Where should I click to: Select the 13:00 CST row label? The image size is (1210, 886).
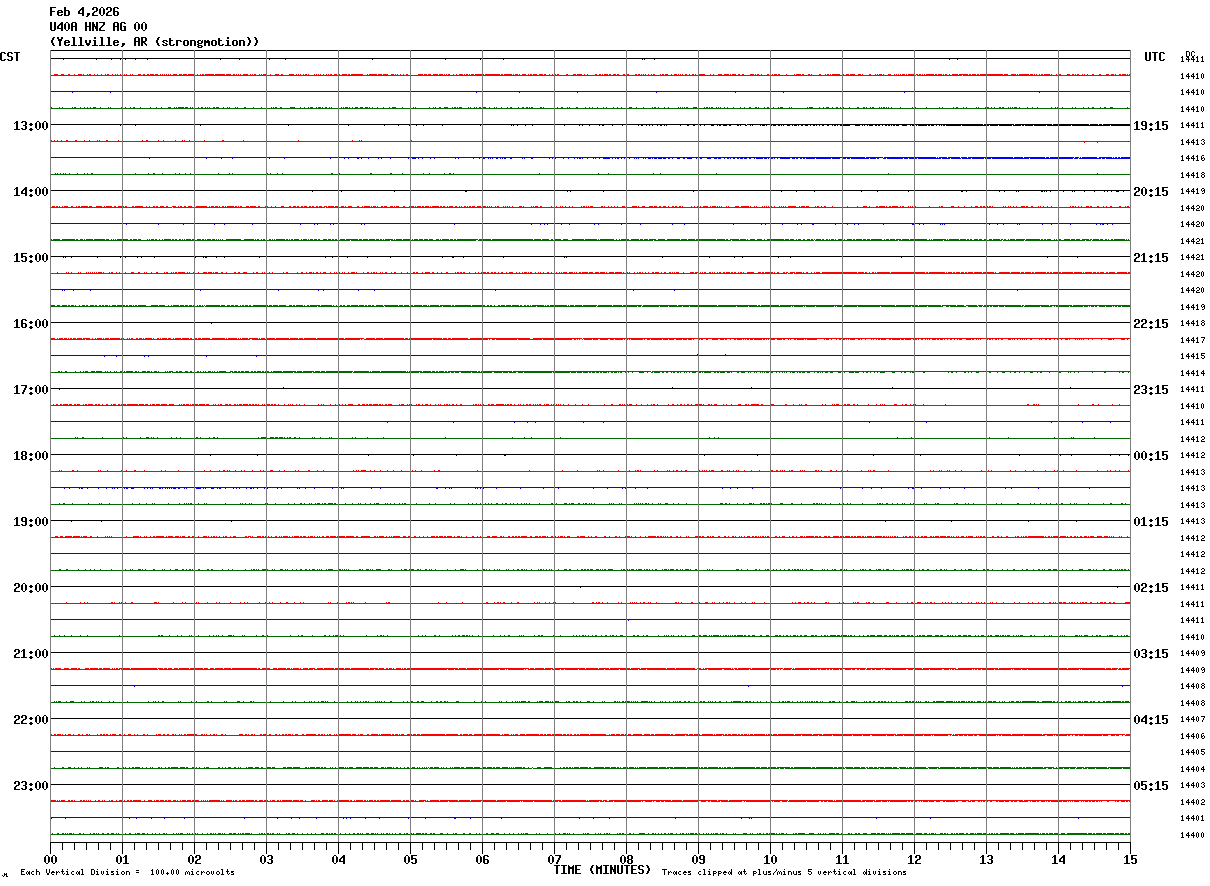pyautogui.click(x=30, y=126)
